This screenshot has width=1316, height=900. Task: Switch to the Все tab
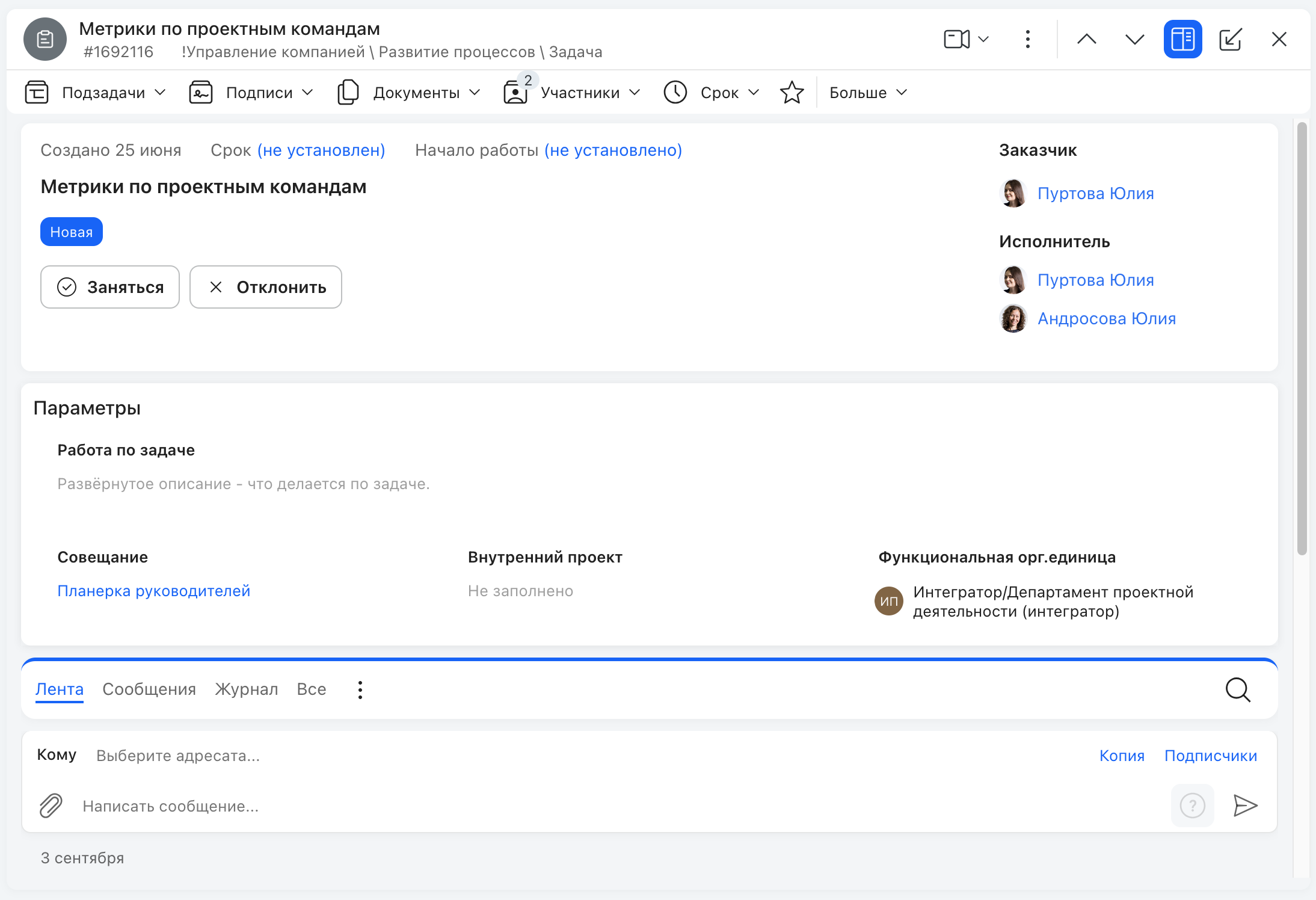point(312,689)
